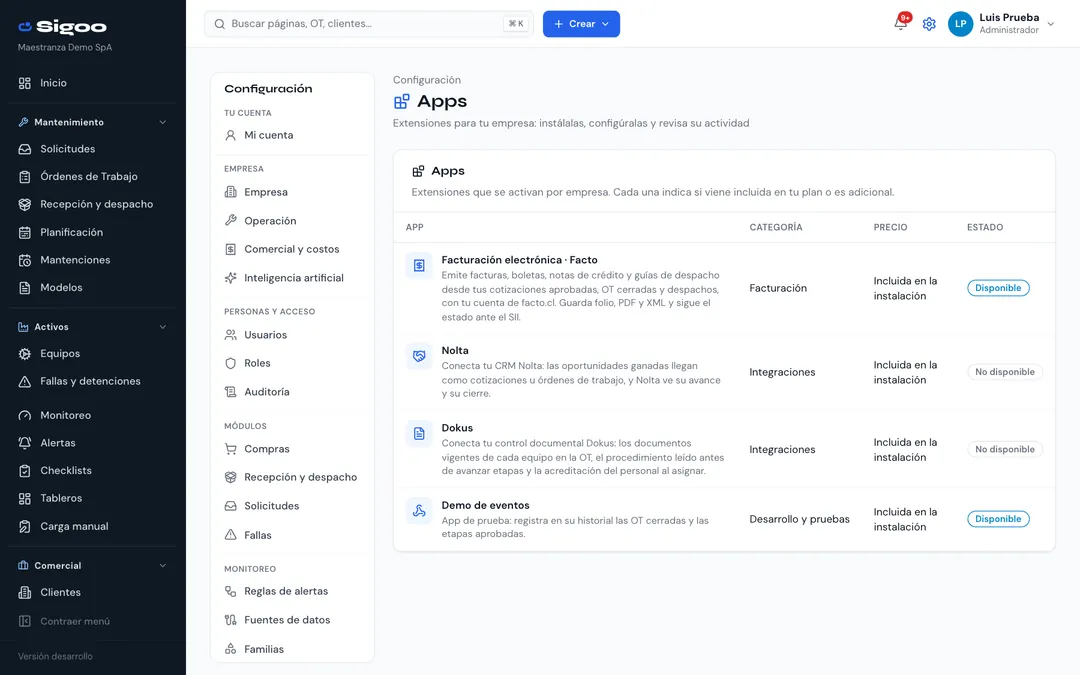Click the Alertas bell icon in sidebar
The height and width of the screenshot is (675, 1080).
coord(25,444)
